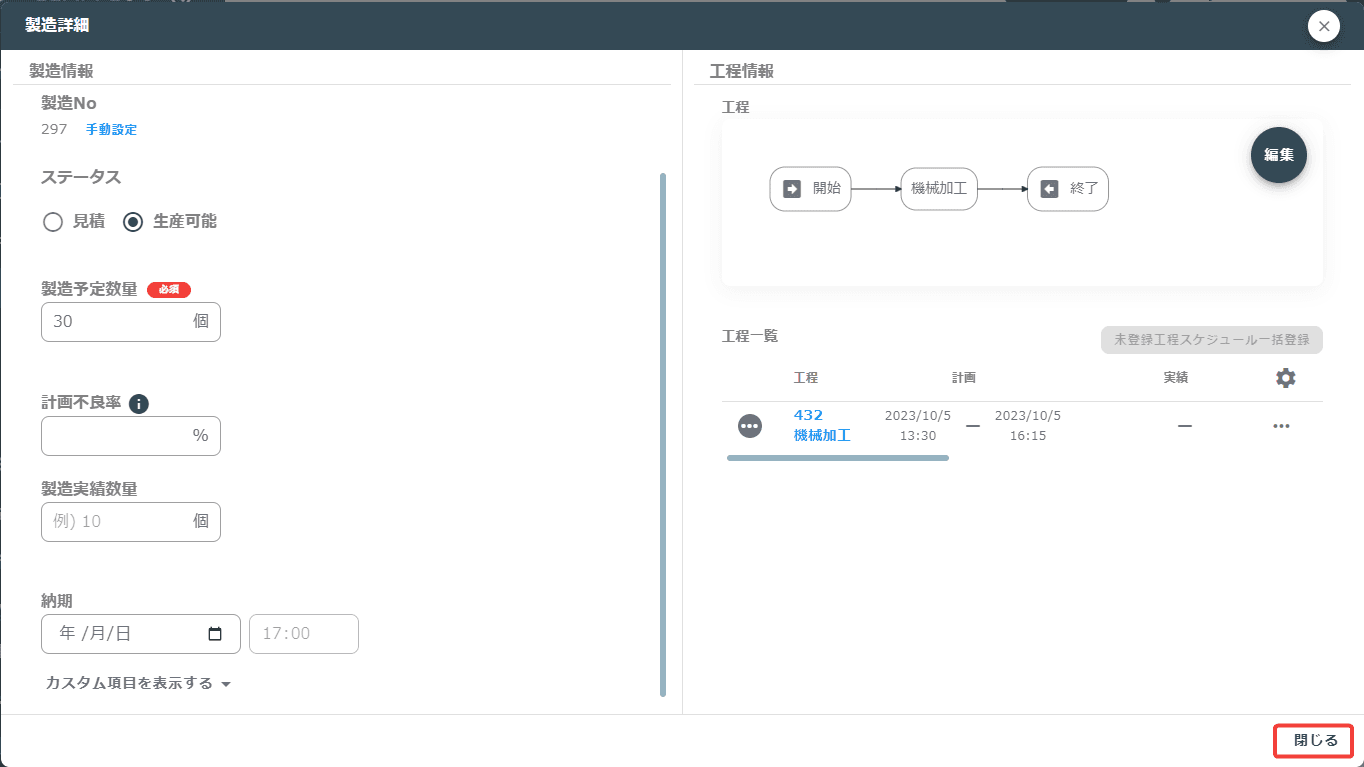Open the gear settings in 工程一覧 header
Screen dimensions: 1364x767
(x=1286, y=378)
